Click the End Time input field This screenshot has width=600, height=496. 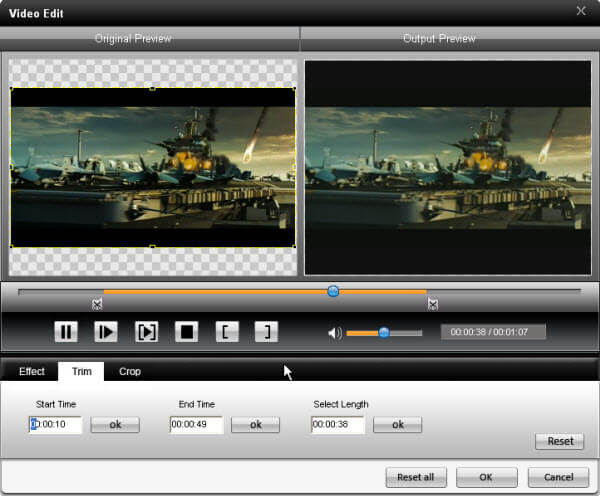click(197, 424)
